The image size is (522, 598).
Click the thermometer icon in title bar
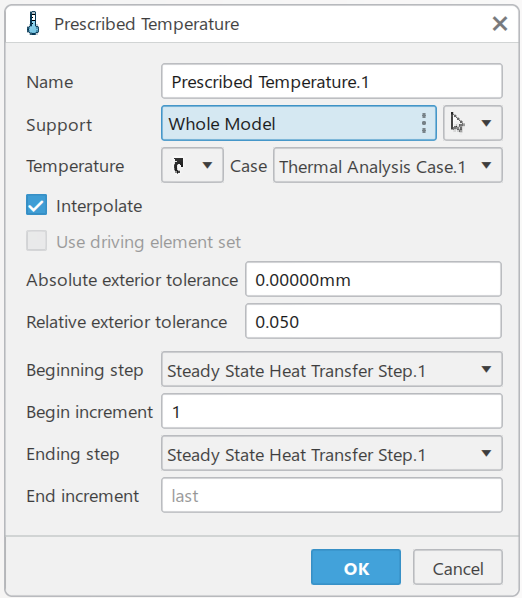pos(33,23)
